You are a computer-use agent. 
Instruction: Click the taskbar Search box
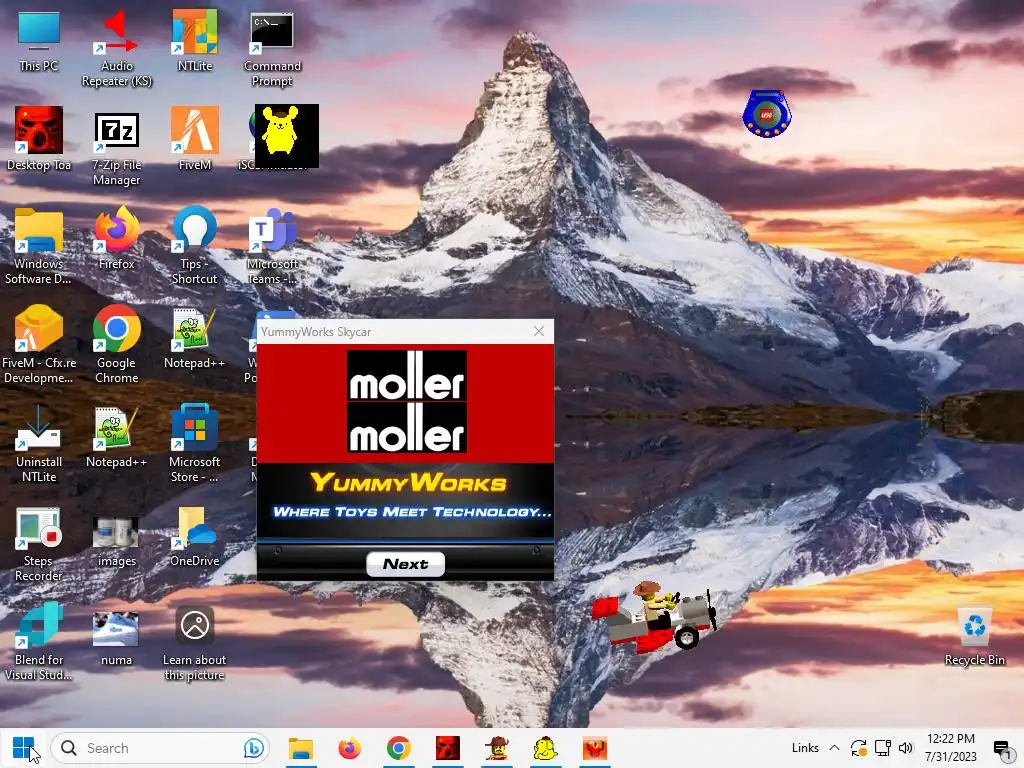tap(160, 748)
